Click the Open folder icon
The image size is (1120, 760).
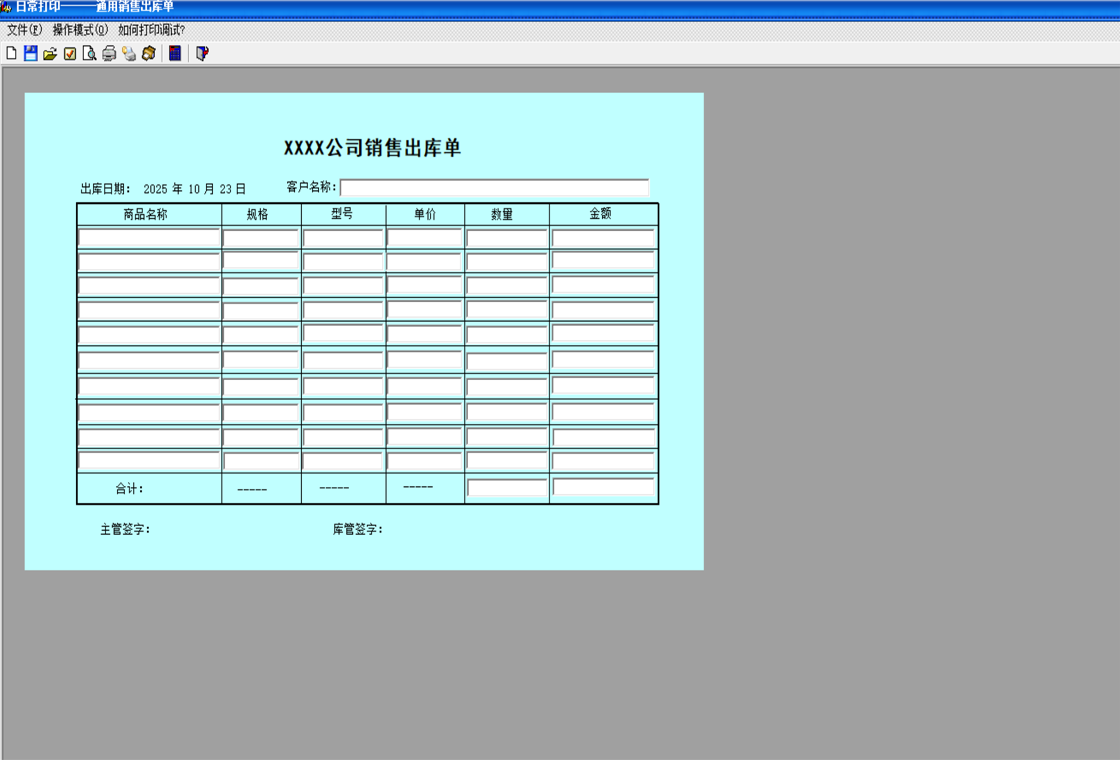pos(50,54)
